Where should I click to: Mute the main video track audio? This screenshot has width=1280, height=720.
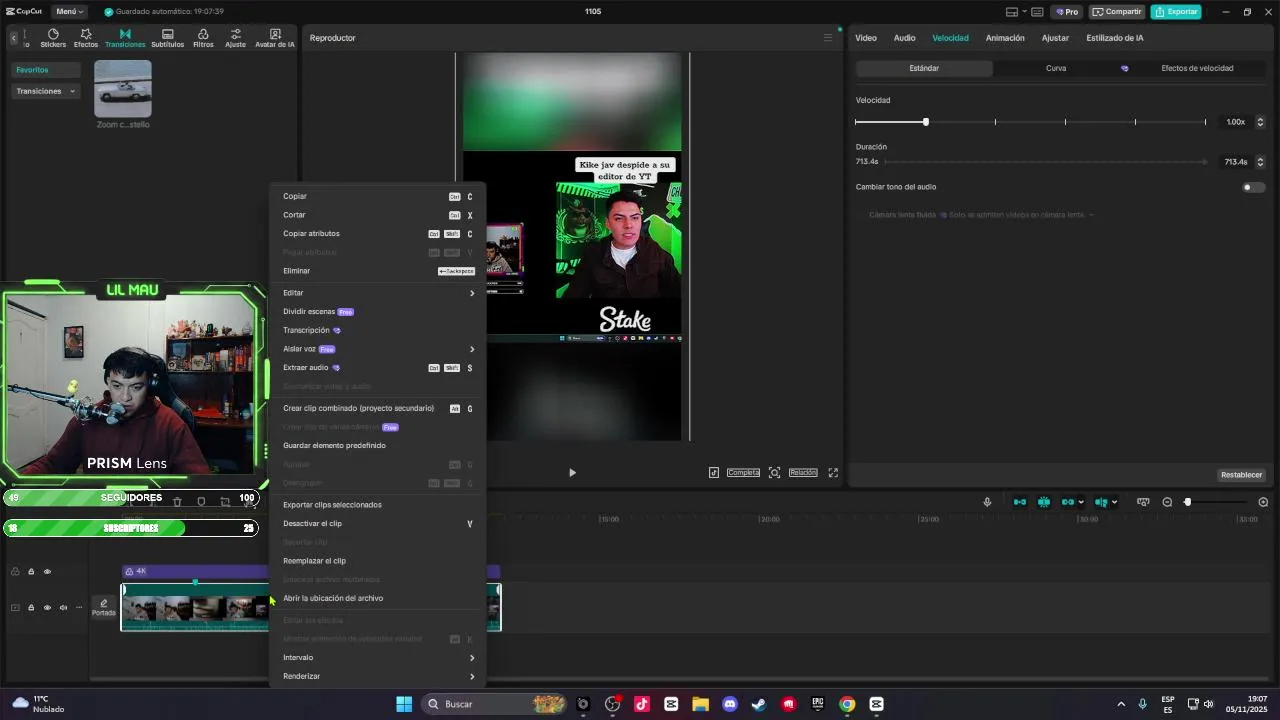point(63,607)
